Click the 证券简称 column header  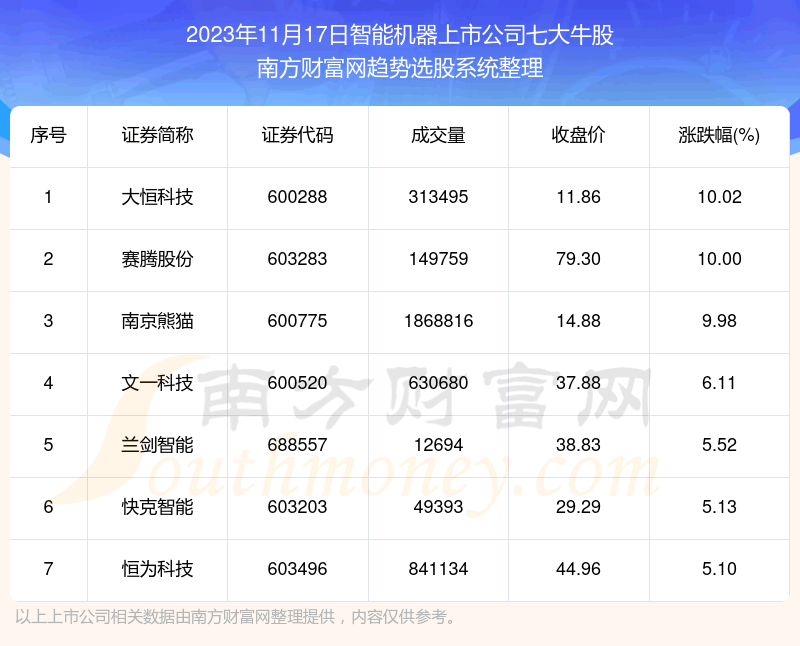click(157, 136)
